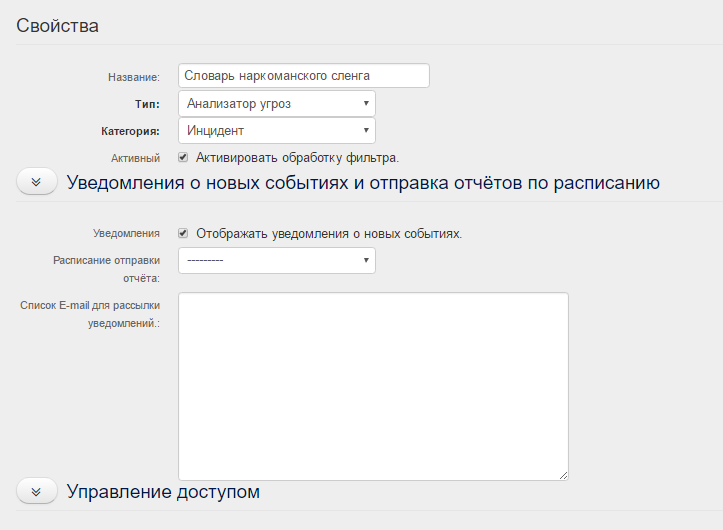Toggle the Активный filter processing checkbox
This screenshot has height=530, width=723.
point(183,157)
